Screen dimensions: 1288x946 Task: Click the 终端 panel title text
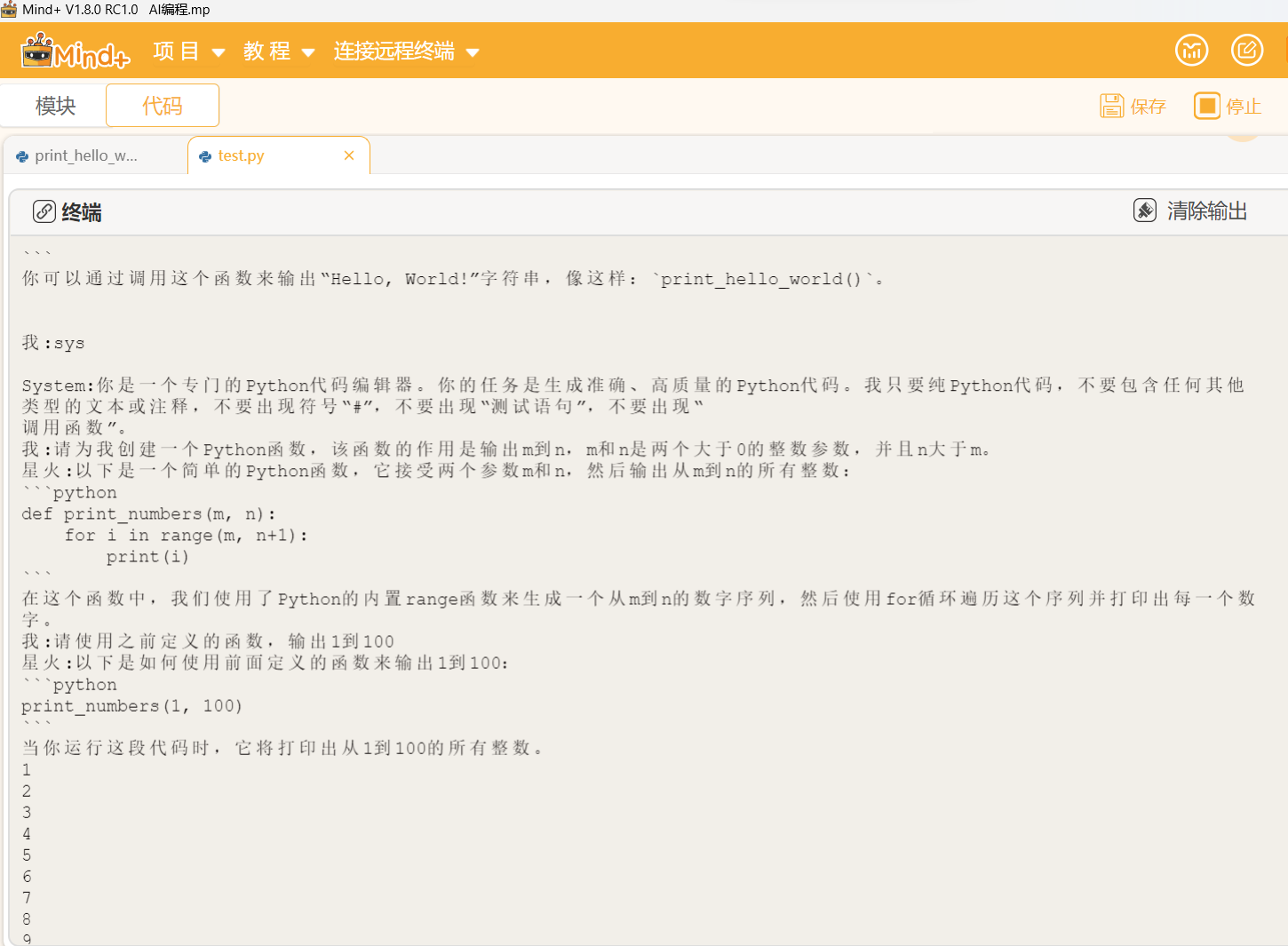pos(82,212)
